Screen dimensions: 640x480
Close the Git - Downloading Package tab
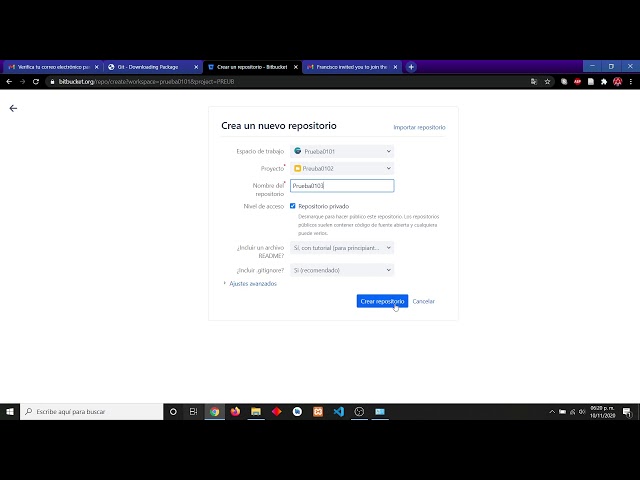pos(196,67)
